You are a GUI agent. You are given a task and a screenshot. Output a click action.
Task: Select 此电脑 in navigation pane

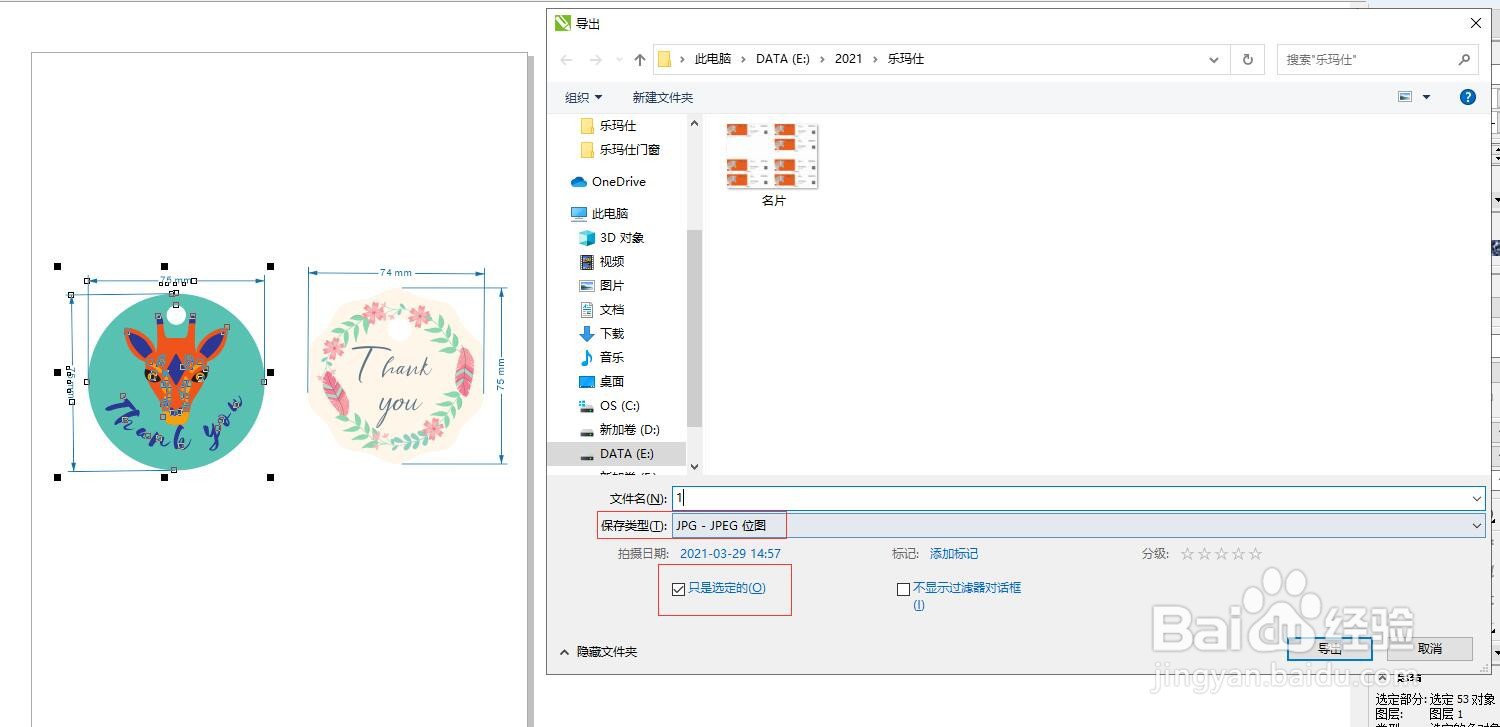pyautogui.click(x=599, y=214)
